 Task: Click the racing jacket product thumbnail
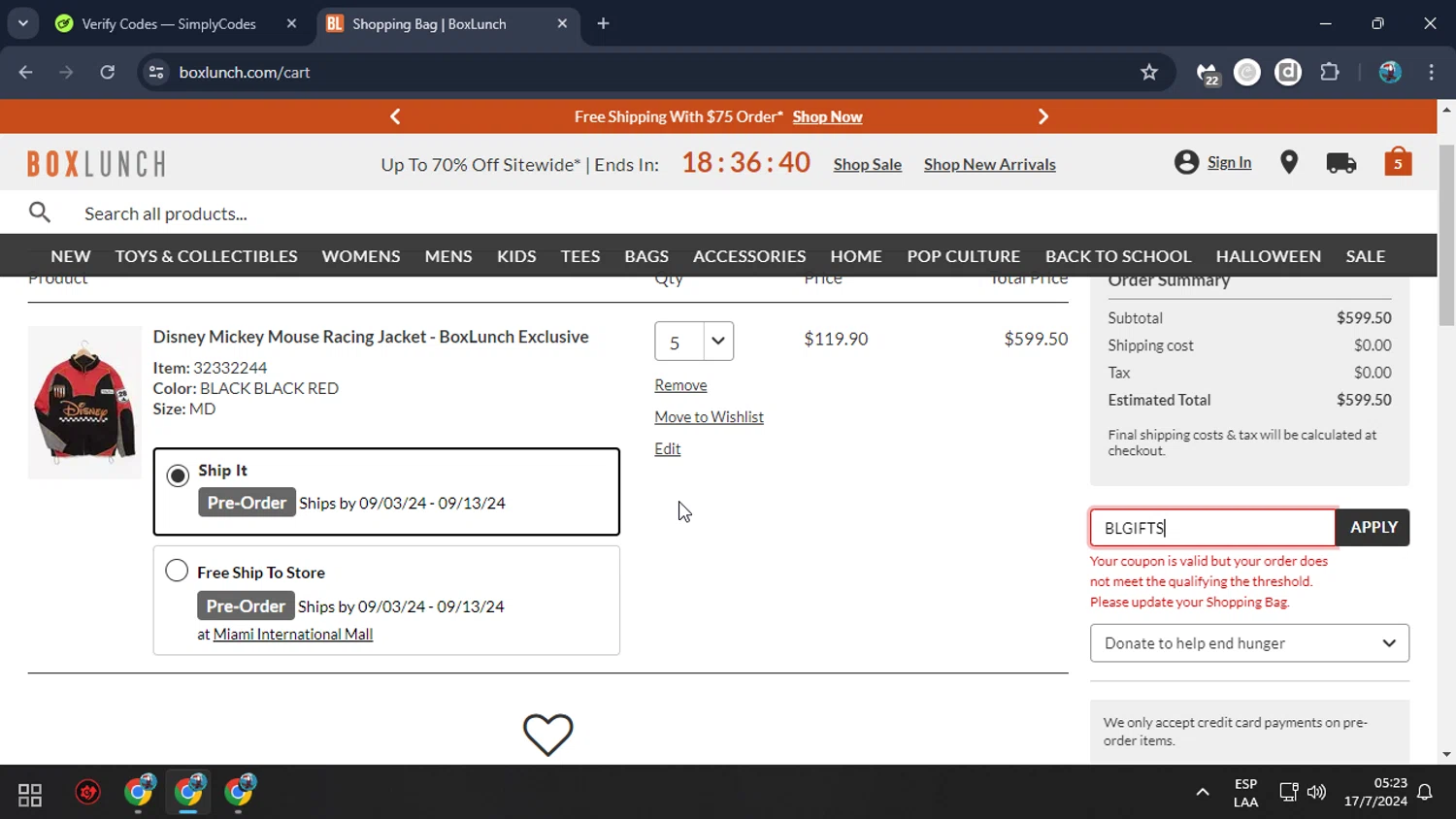pos(84,403)
